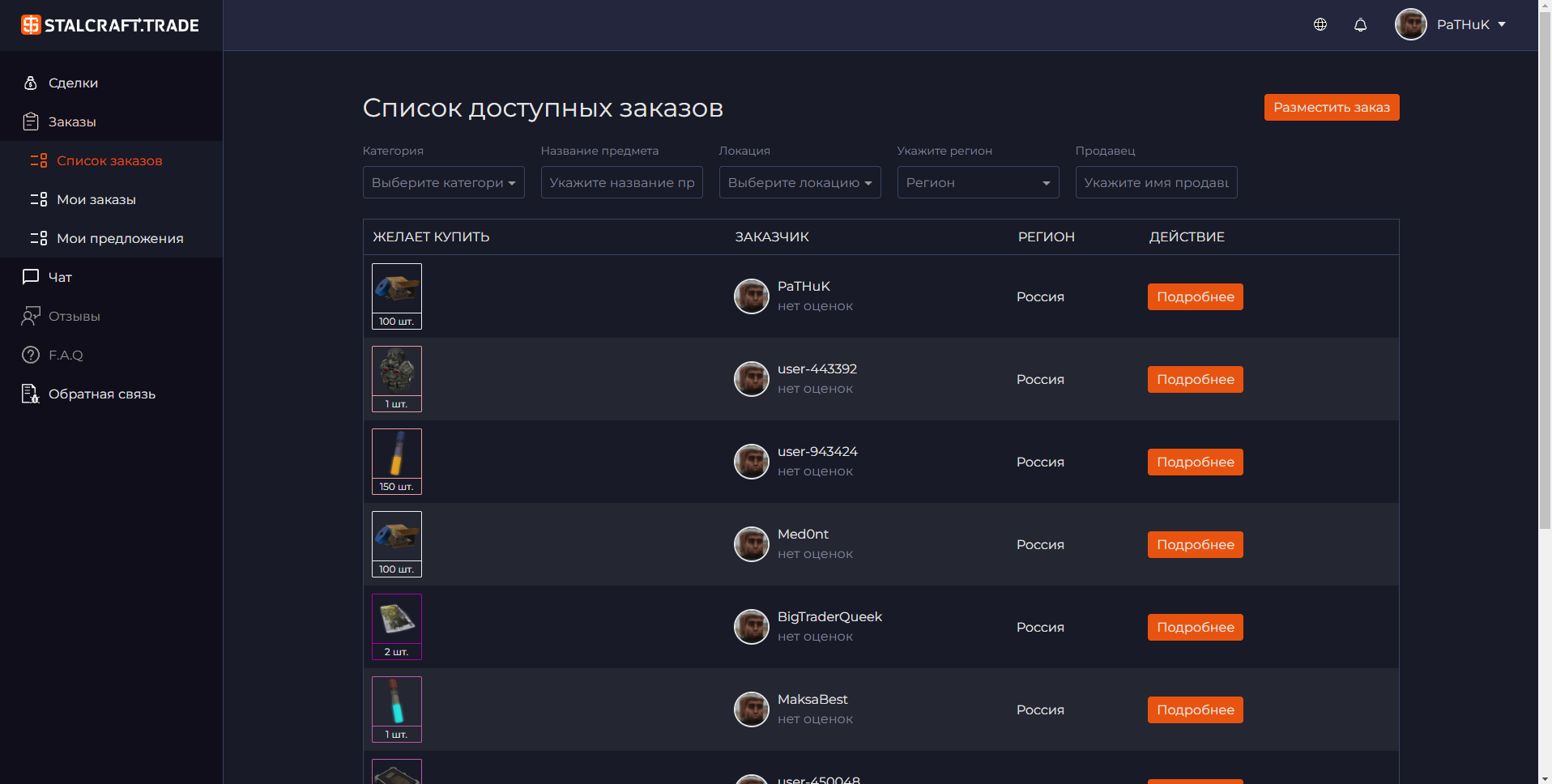Click cyan vial thumbnail in MaksaBest row

(x=397, y=709)
